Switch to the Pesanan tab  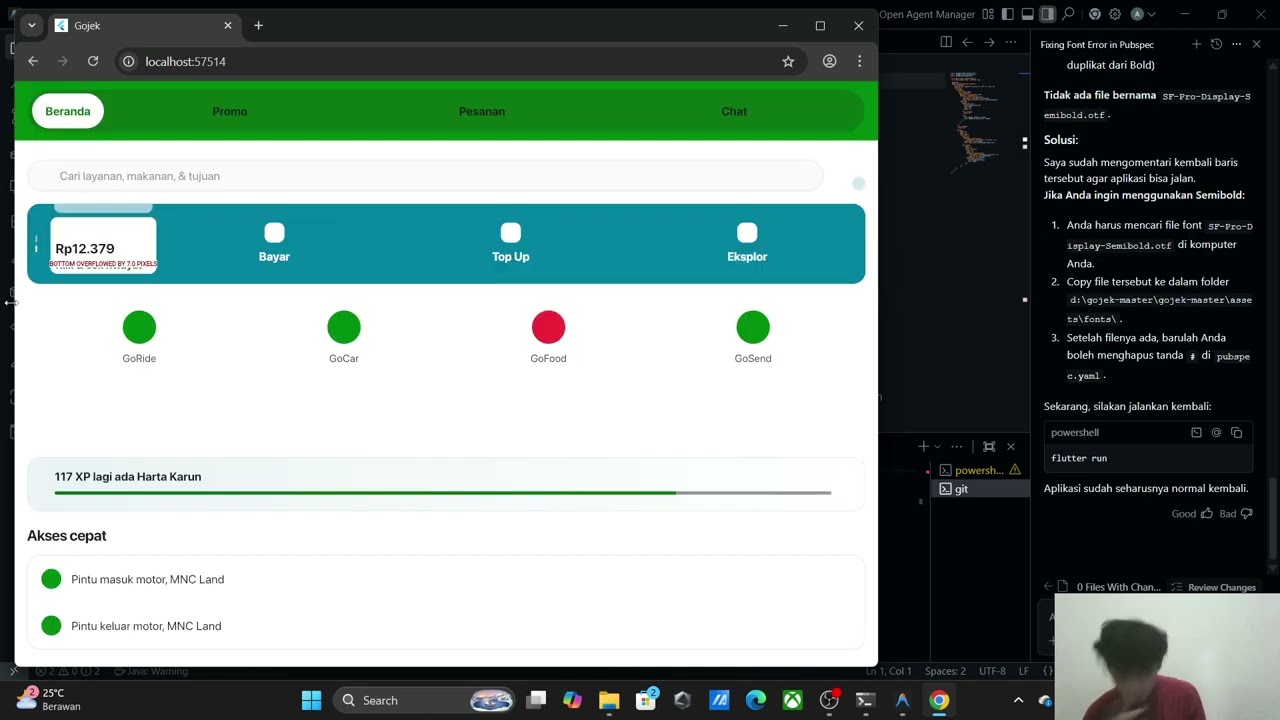[x=482, y=111]
